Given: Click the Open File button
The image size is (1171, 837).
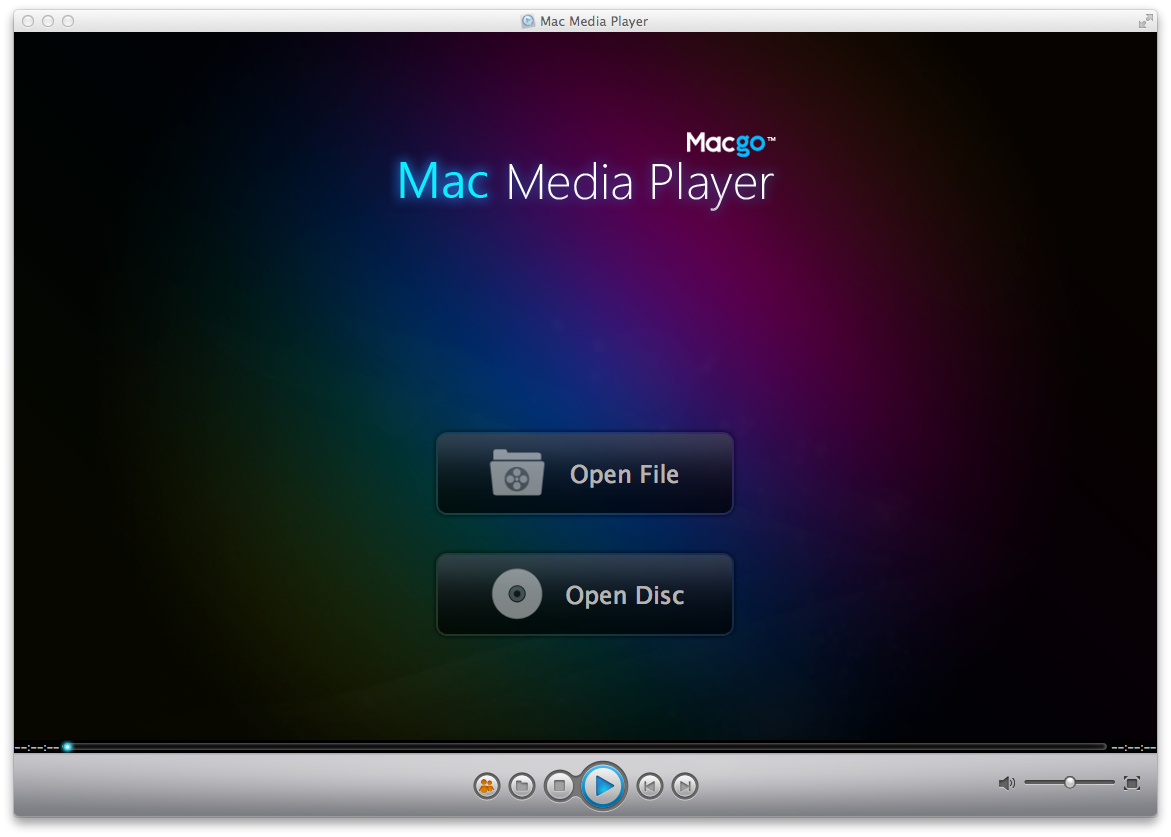Looking at the screenshot, I should pos(585,473).
